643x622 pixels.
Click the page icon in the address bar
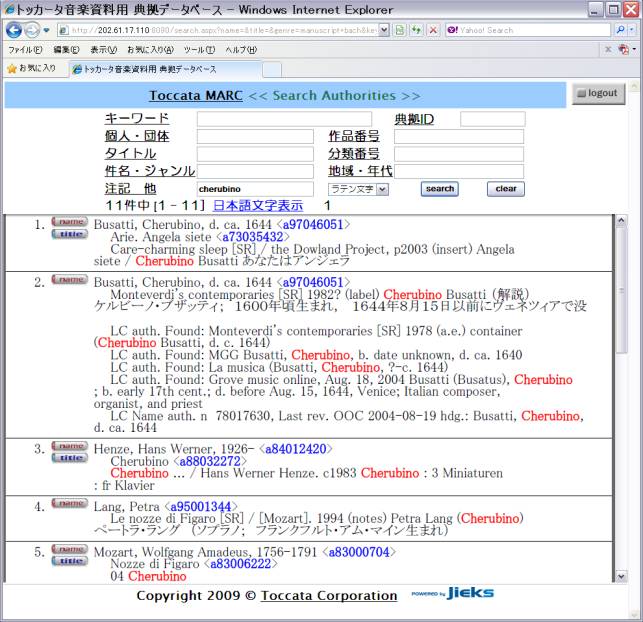click(63, 30)
